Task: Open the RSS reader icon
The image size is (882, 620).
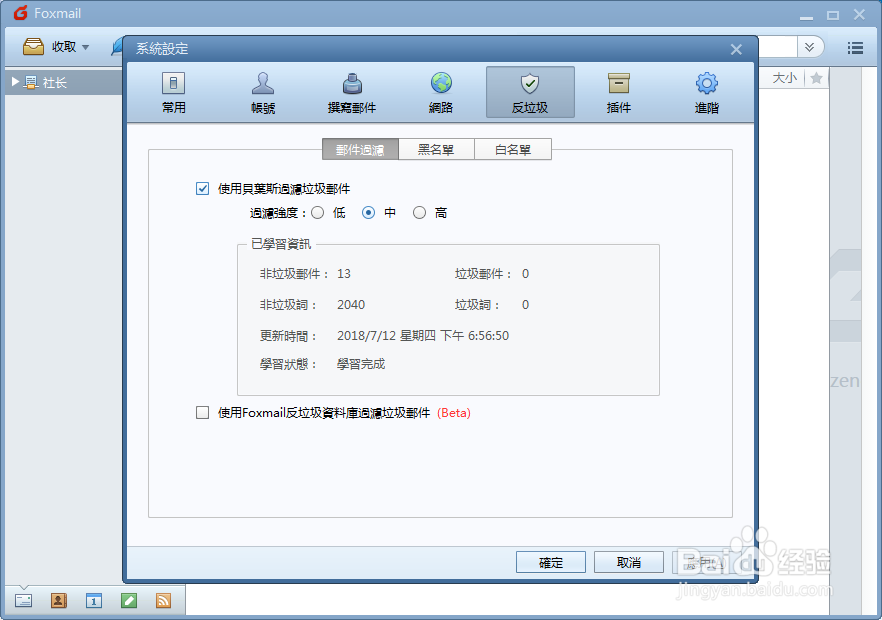Action: (x=163, y=601)
